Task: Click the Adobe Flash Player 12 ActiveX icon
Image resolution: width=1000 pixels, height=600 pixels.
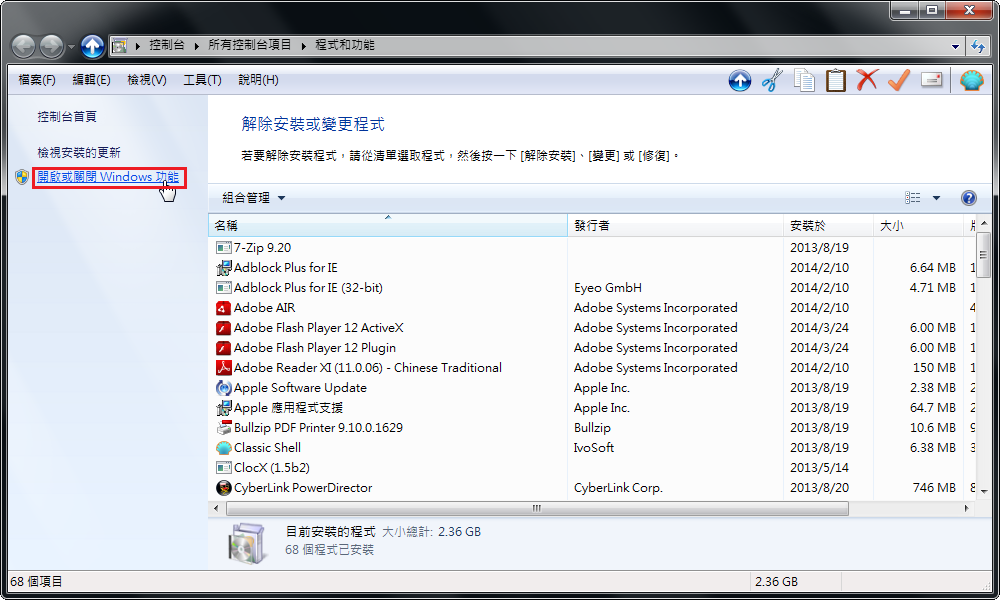Action: (x=223, y=328)
